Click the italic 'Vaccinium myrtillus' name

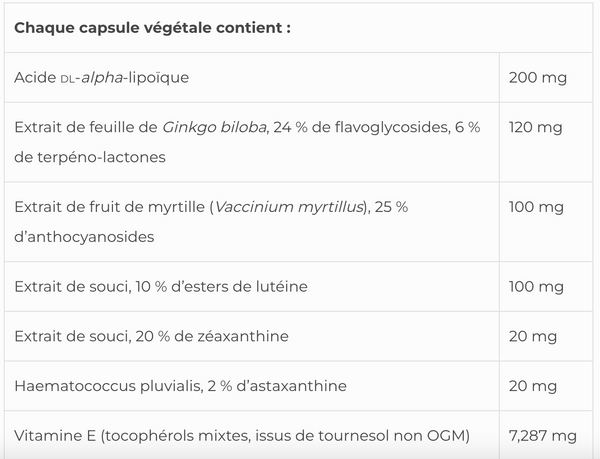click(x=290, y=207)
